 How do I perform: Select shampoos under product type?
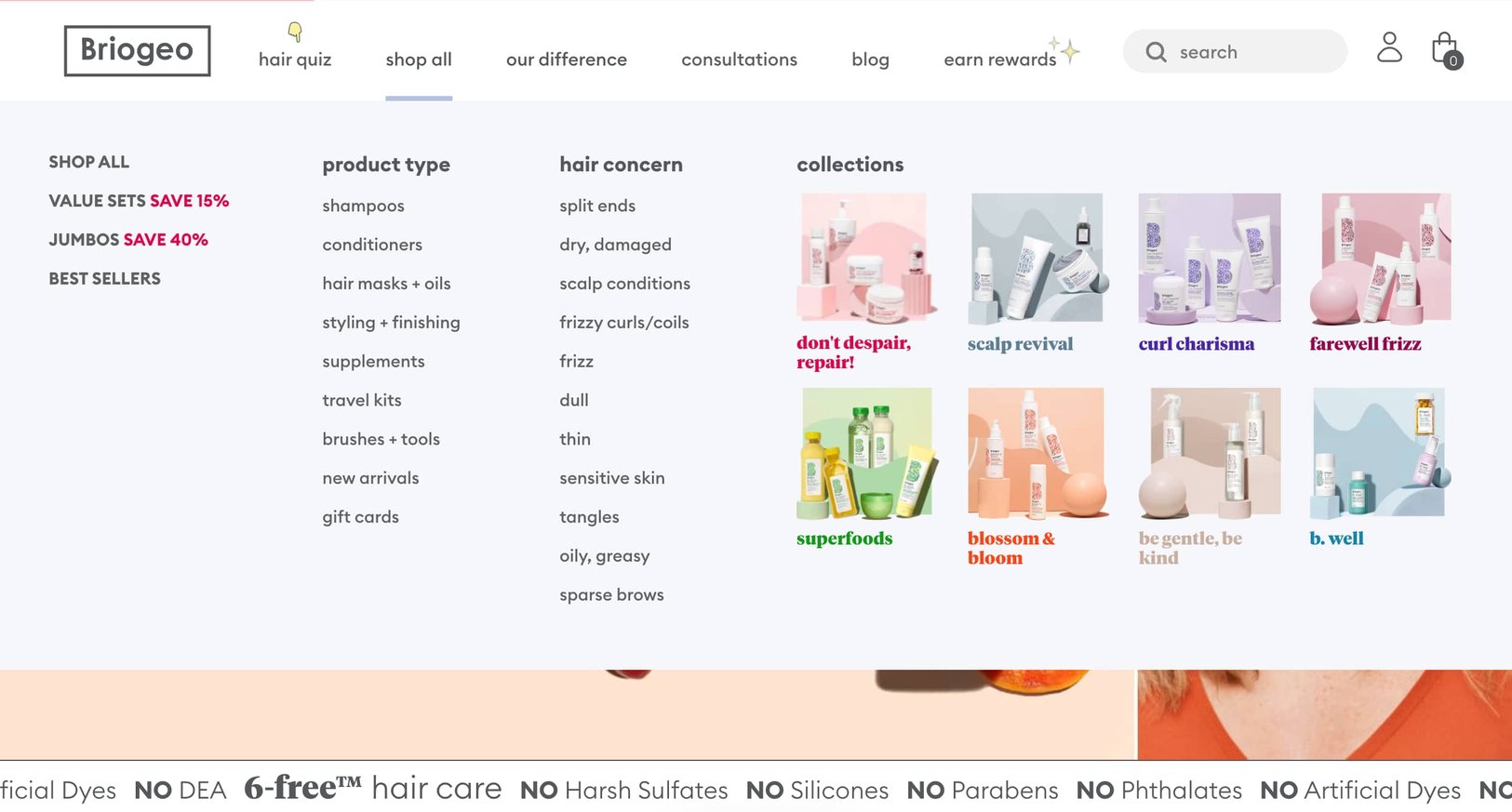pyautogui.click(x=363, y=206)
